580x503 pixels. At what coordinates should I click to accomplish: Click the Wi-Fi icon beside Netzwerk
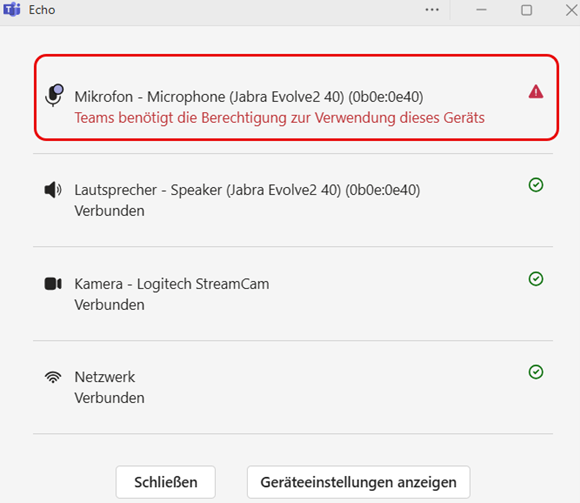(x=53, y=377)
